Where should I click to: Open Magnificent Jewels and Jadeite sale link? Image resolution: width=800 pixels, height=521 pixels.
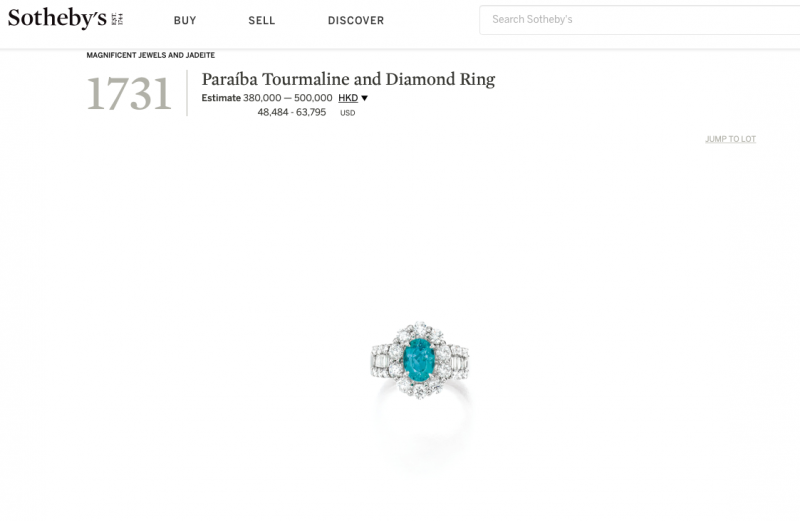pos(151,55)
